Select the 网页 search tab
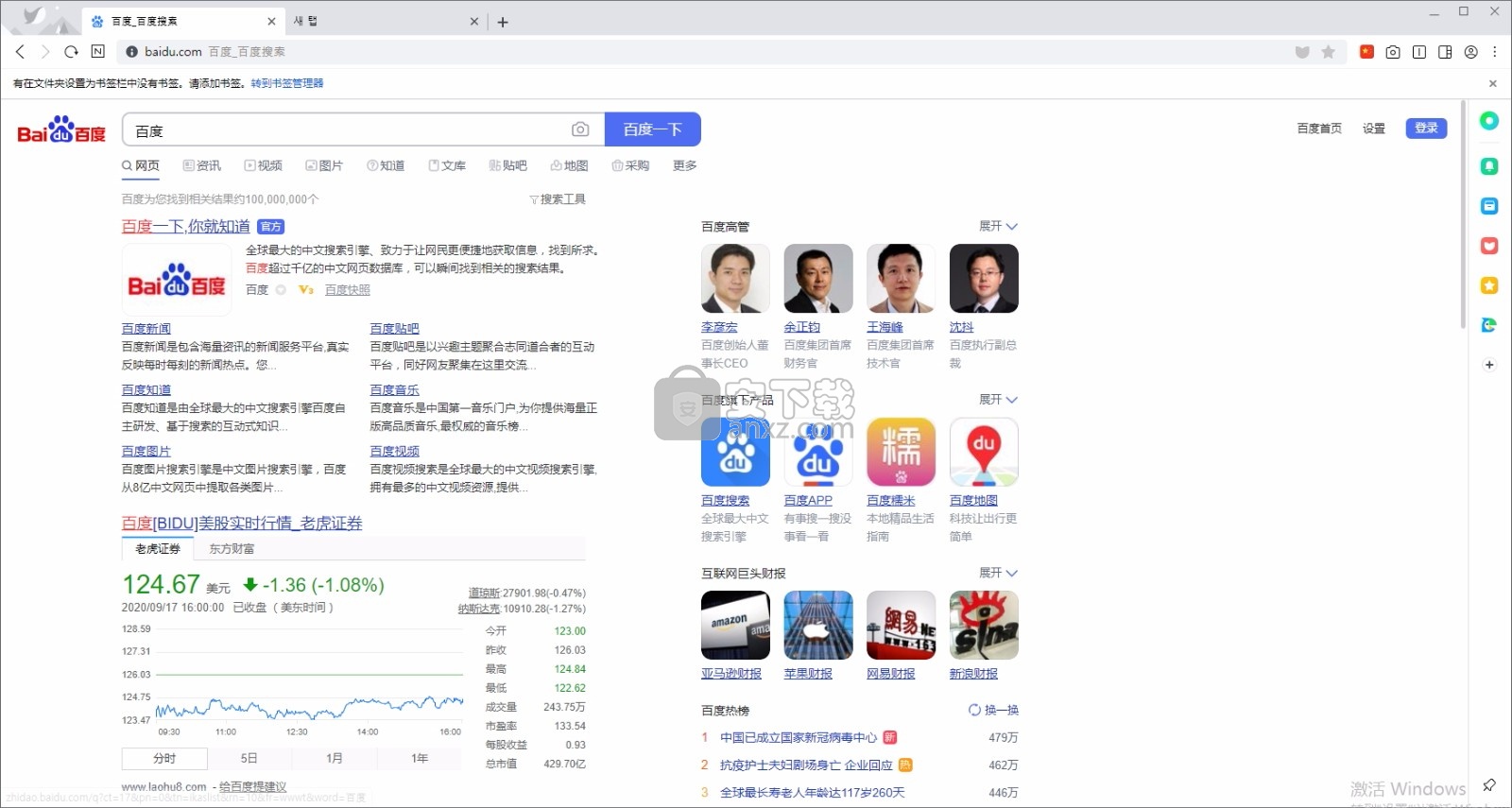The width and height of the screenshot is (1512, 808). (x=141, y=165)
